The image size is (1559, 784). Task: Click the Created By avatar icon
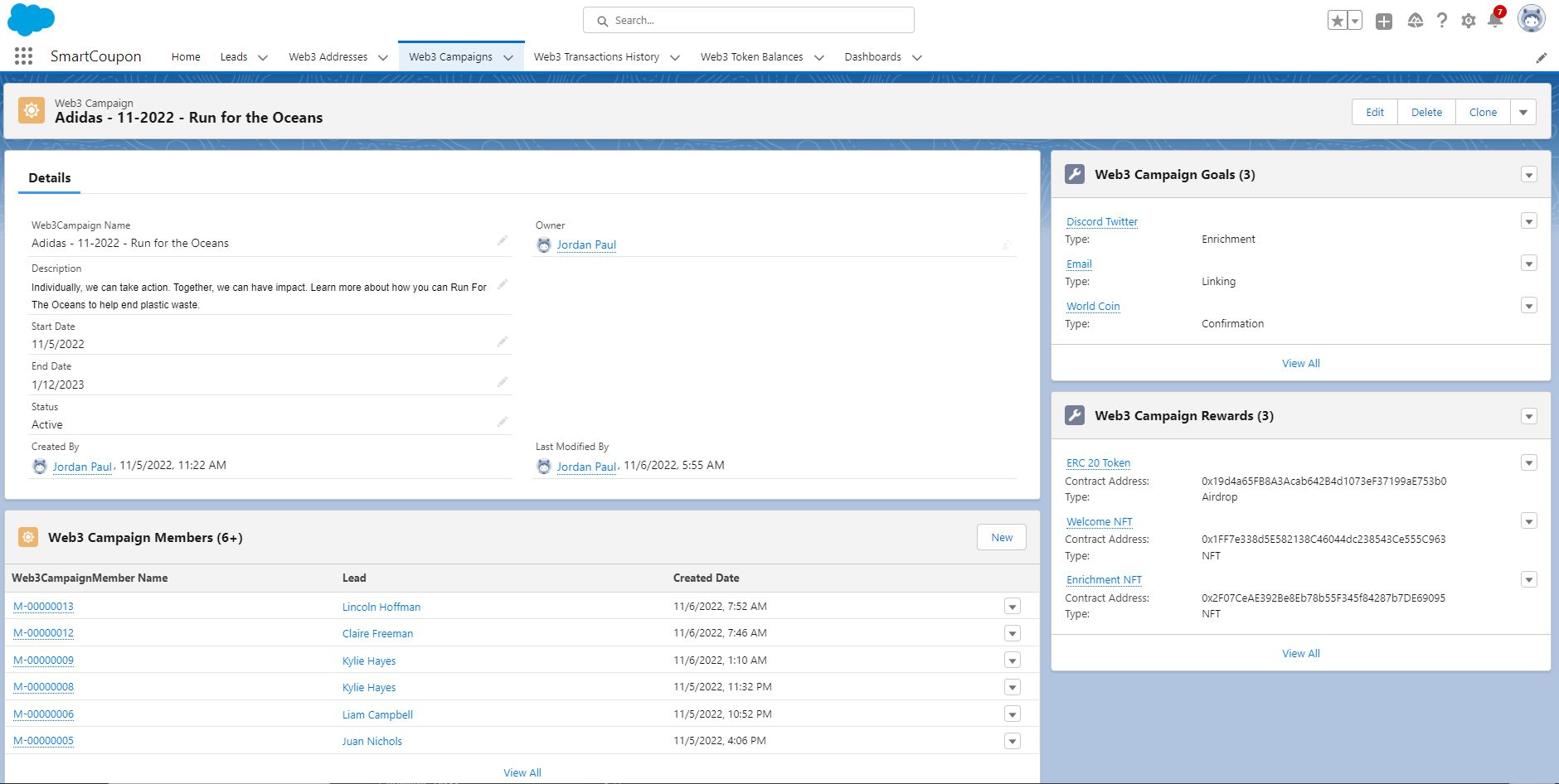(40, 466)
